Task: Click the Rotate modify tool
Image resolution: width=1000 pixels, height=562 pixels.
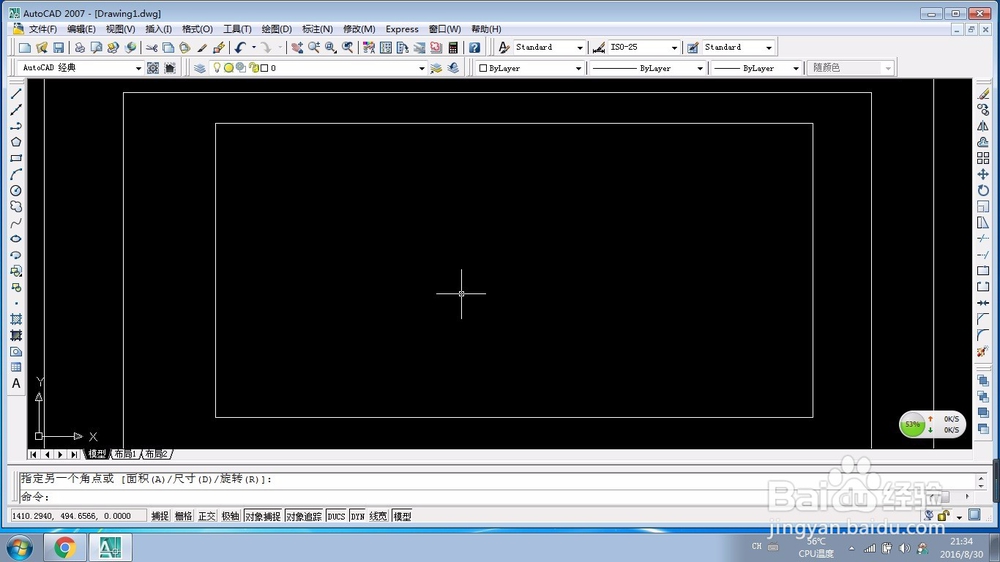Action: (x=983, y=190)
